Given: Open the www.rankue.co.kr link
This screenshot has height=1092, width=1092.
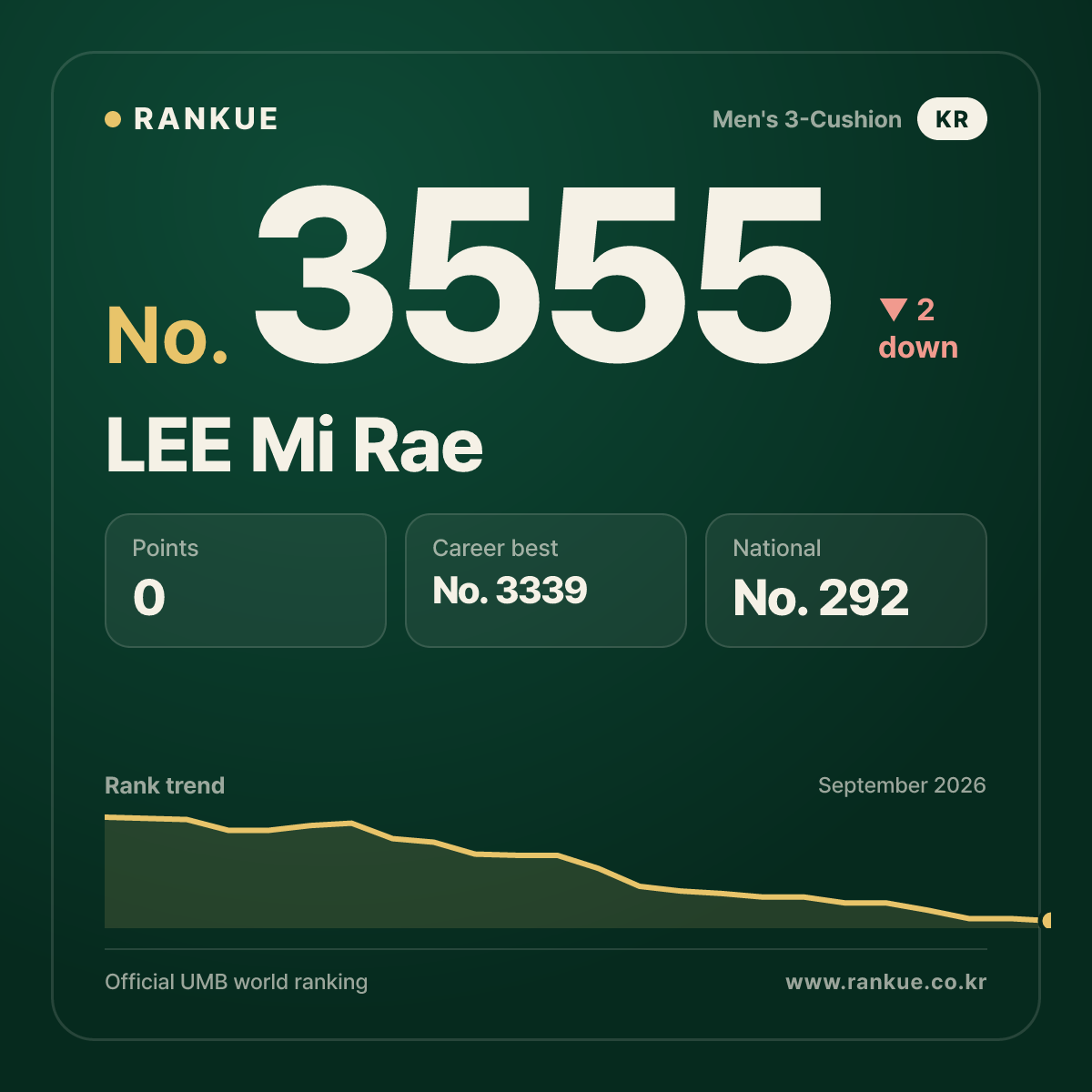Looking at the screenshot, I should coord(886,982).
